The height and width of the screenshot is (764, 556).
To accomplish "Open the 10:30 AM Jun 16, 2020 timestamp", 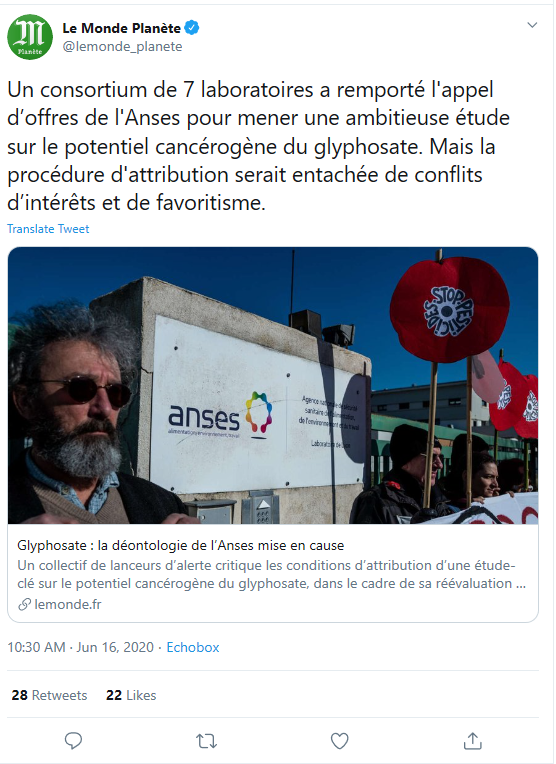I will coord(80,648).
